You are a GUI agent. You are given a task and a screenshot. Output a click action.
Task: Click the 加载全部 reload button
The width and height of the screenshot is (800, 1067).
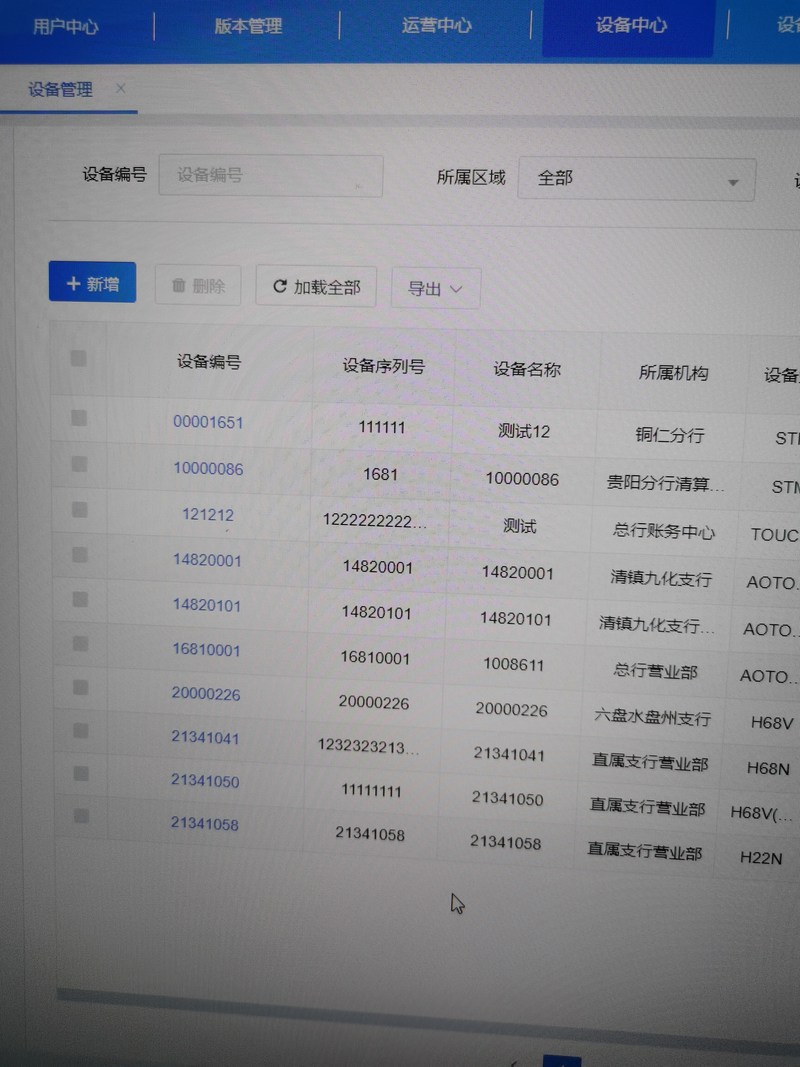click(x=316, y=287)
